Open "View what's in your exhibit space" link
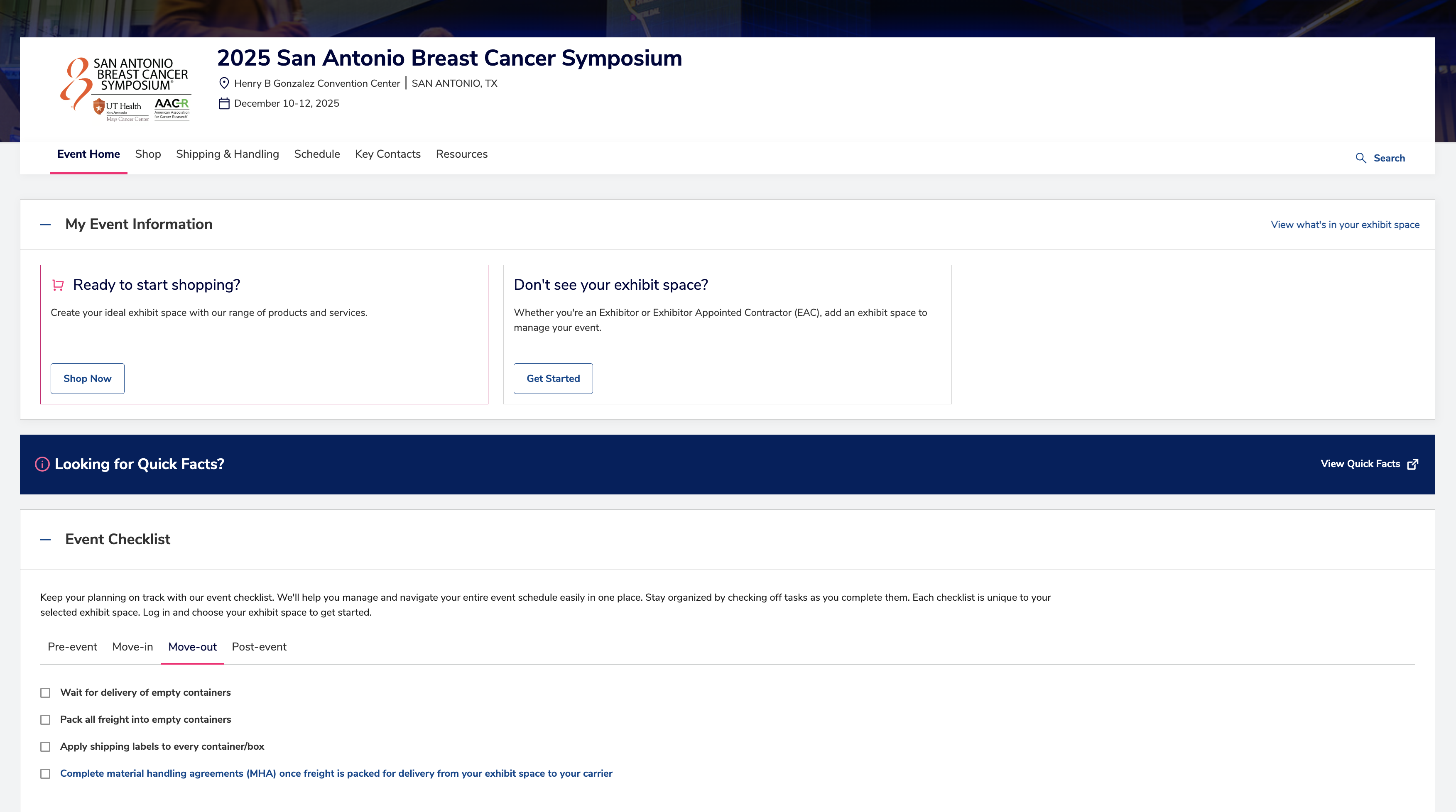This screenshot has height=812, width=1456. pyautogui.click(x=1345, y=225)
